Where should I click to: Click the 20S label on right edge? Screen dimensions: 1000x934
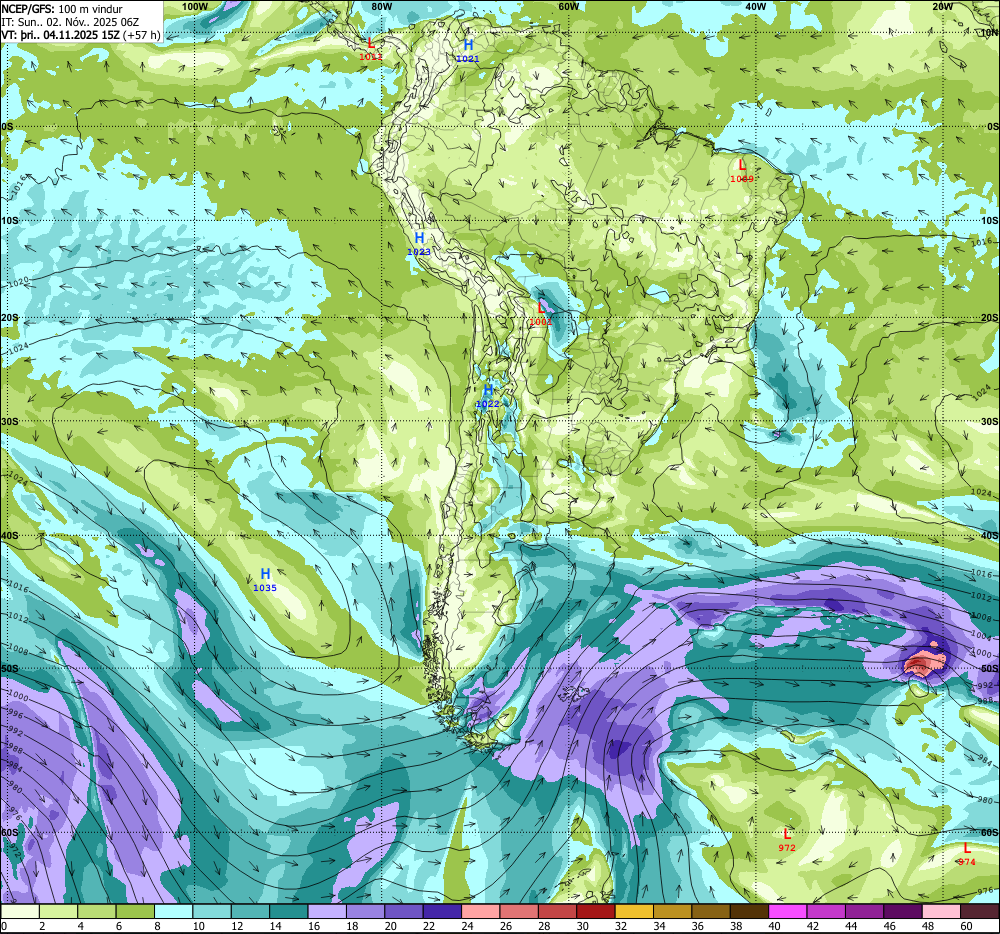coord(989,317)
